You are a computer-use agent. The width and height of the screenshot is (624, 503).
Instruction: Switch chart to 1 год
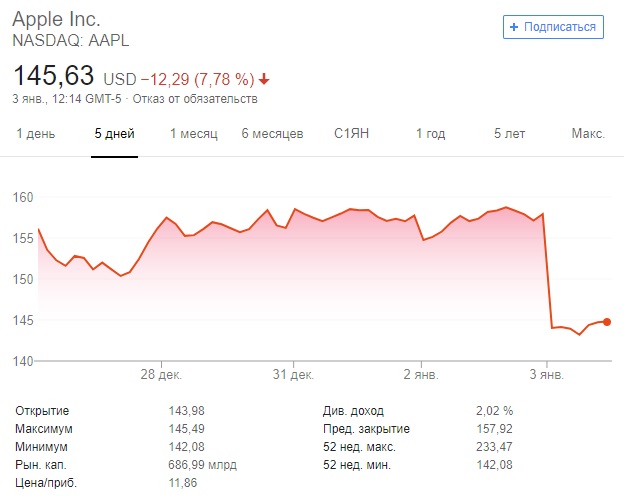(430, 134)
